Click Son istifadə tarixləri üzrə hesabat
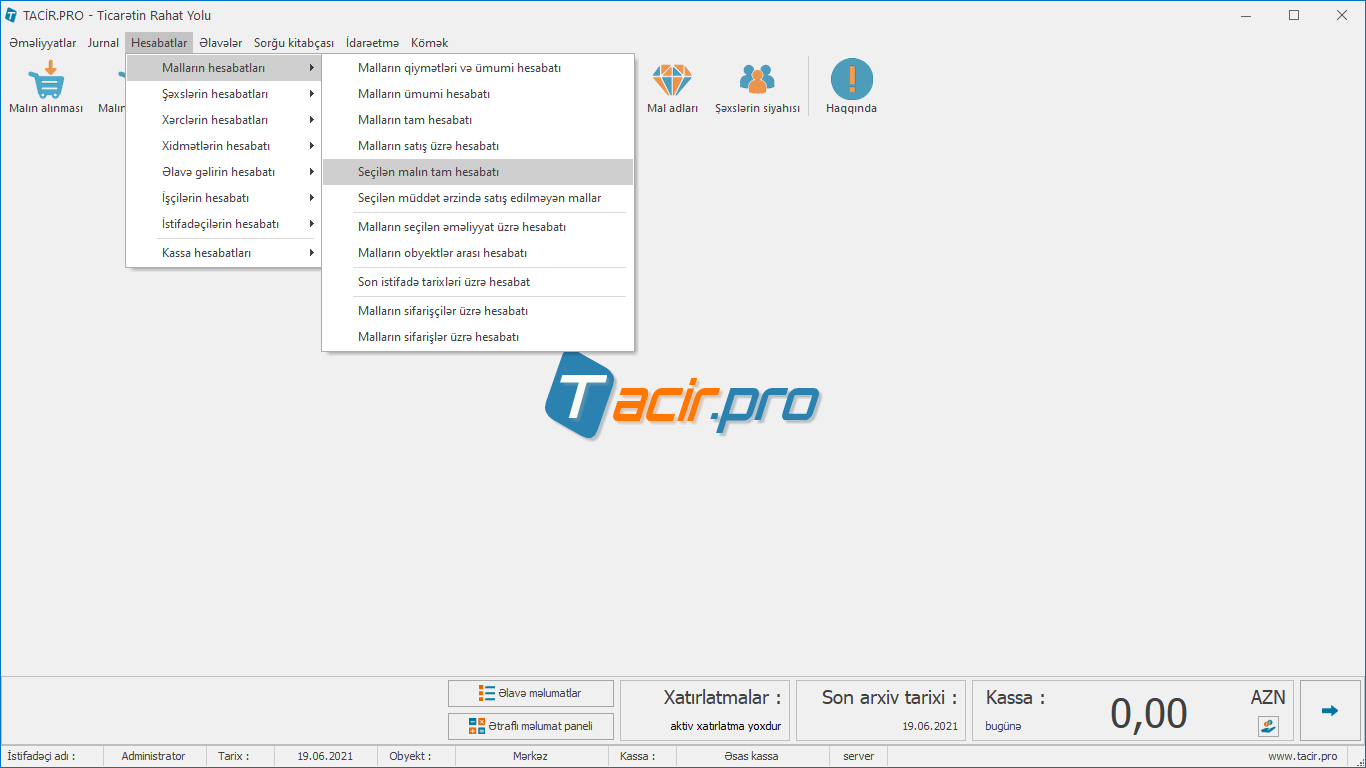The image size is (1366, 768). tap(444, 282)
